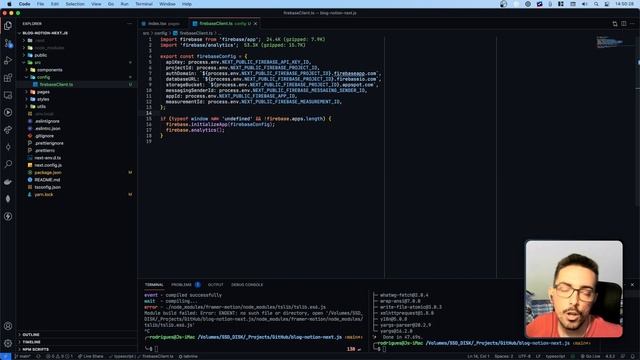The height and width of the screenshot is (360, 640).
Task: Open the GitLens commit graph icon
Action: (x=8, y=147)
